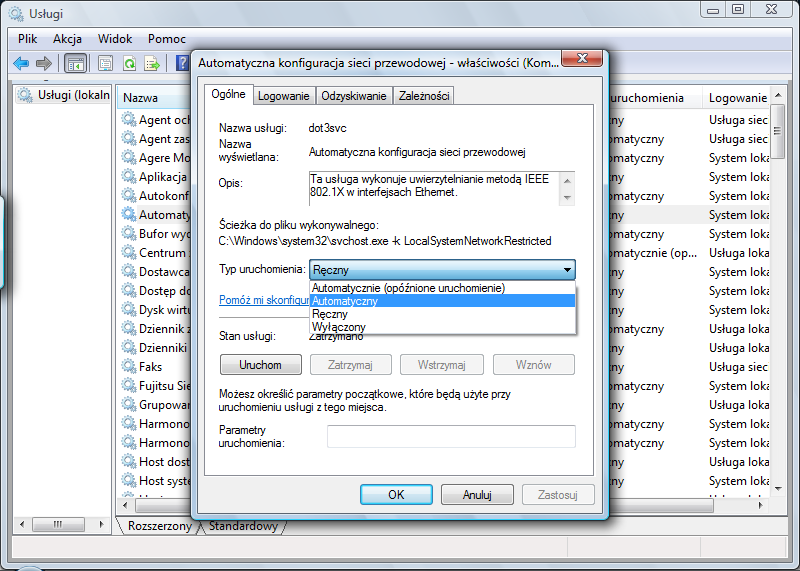
Task: Select 'Automatycznie (opóźnione uruchomienie)' from the list
Action: [x=408, y=288]
